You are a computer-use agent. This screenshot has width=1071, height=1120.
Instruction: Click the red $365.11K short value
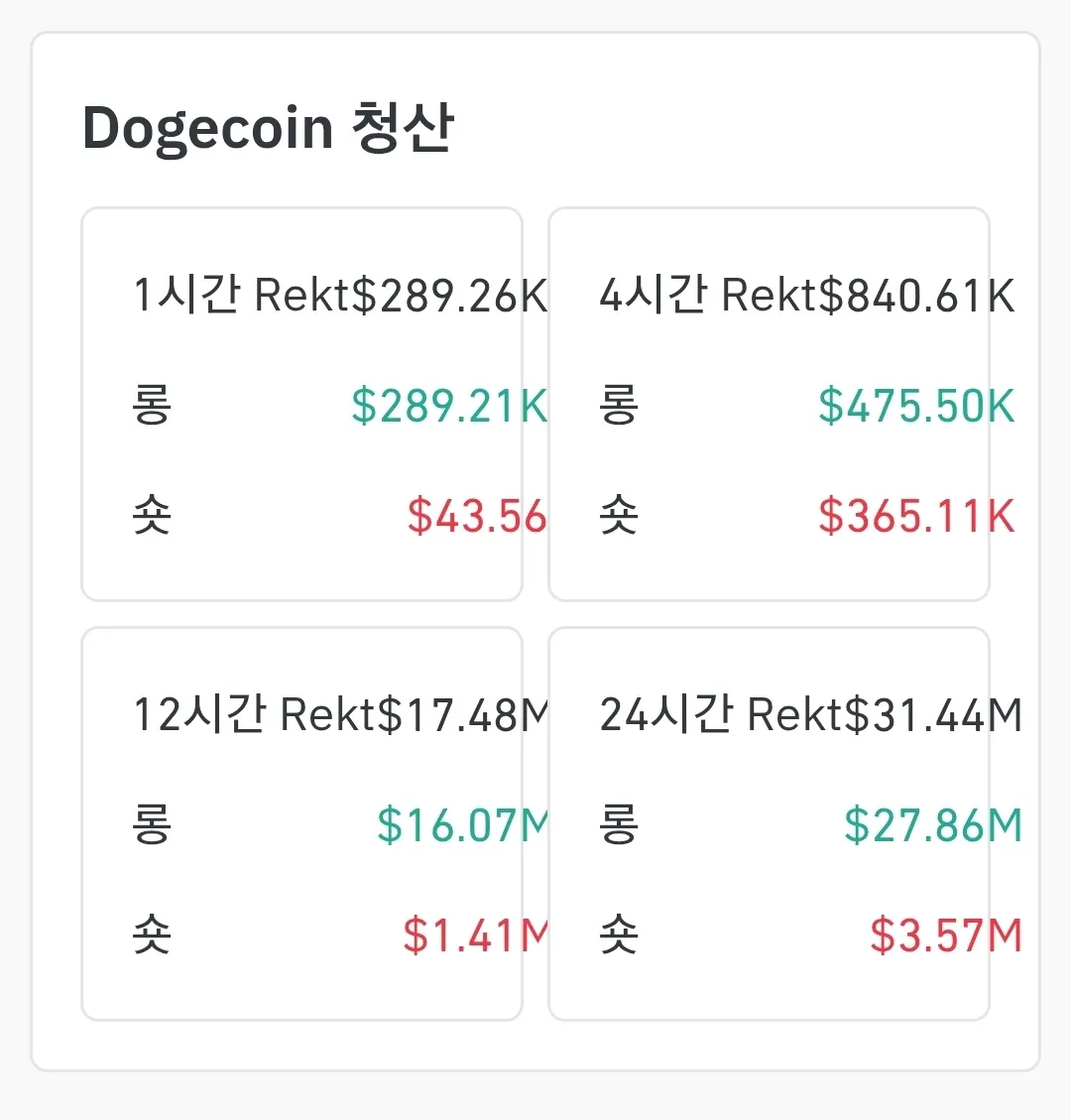[x=916, y=516]
